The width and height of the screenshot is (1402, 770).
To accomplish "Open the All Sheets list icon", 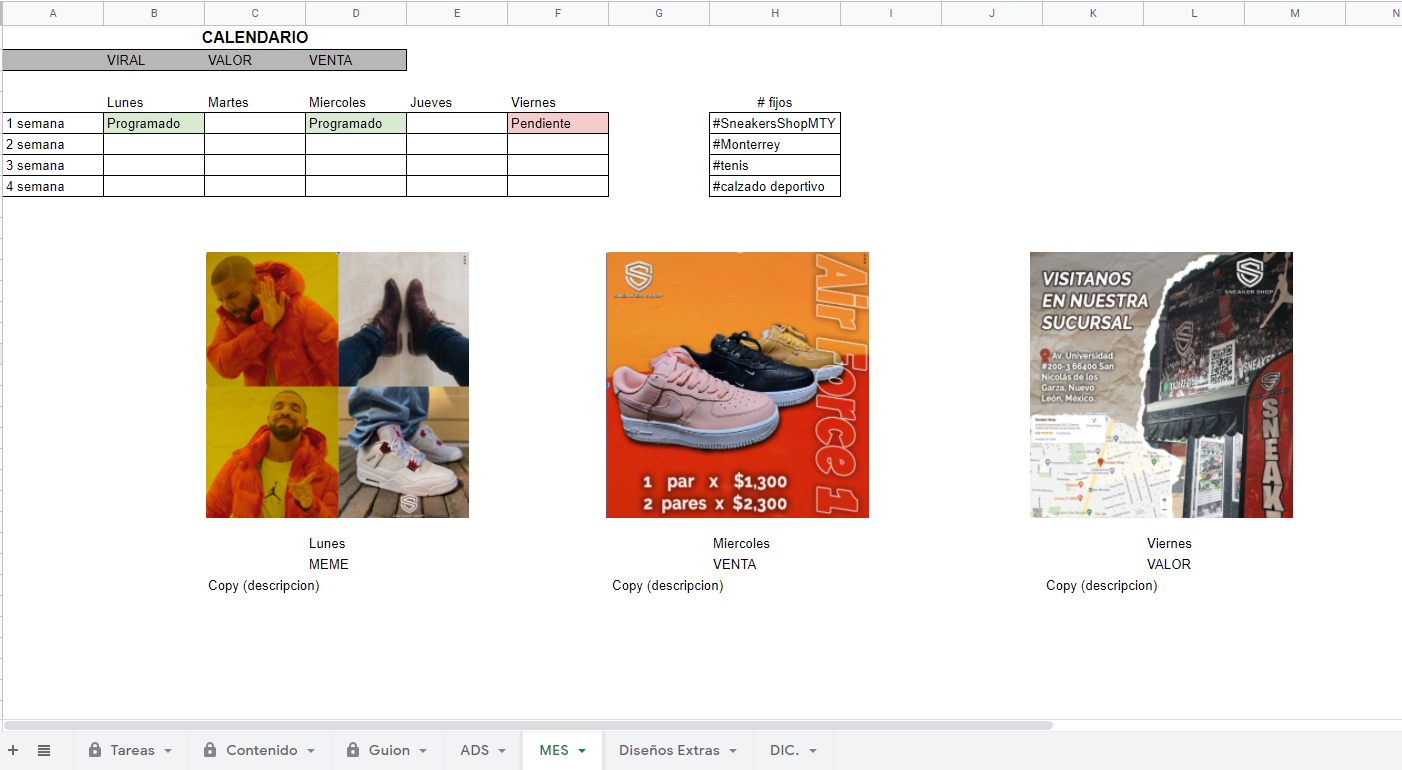I will [x=44, y=750].
